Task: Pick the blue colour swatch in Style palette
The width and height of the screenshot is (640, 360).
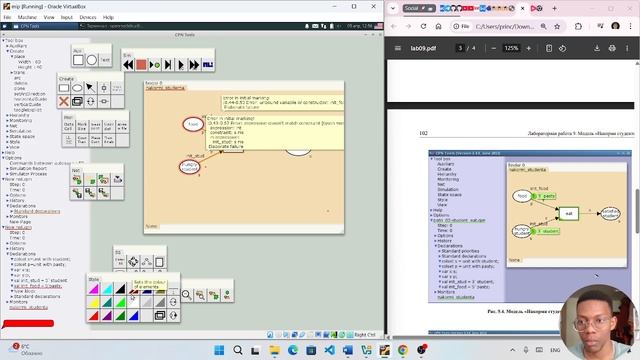Action: (x=133, y=316)
